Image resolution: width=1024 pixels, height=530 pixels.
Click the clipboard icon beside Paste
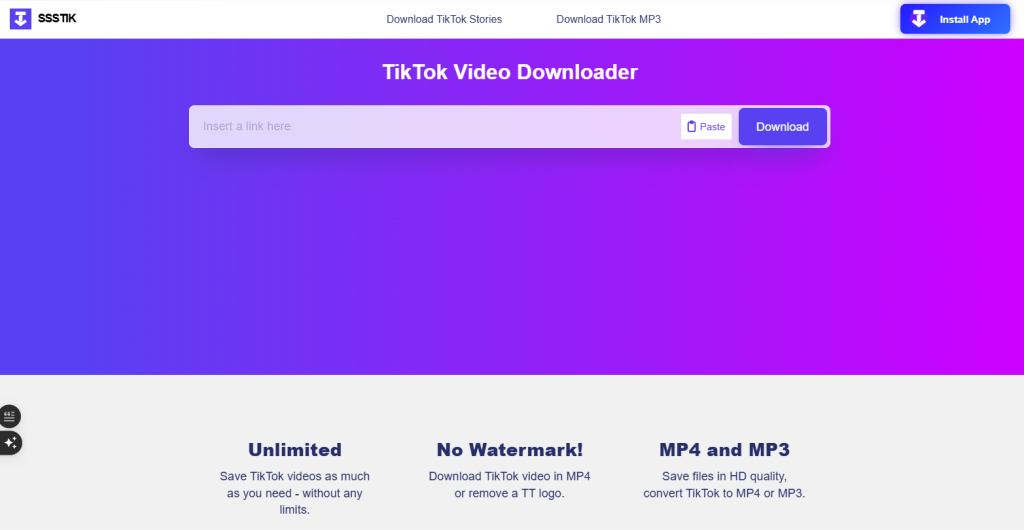pyautogui.click(x=692, y=127)
